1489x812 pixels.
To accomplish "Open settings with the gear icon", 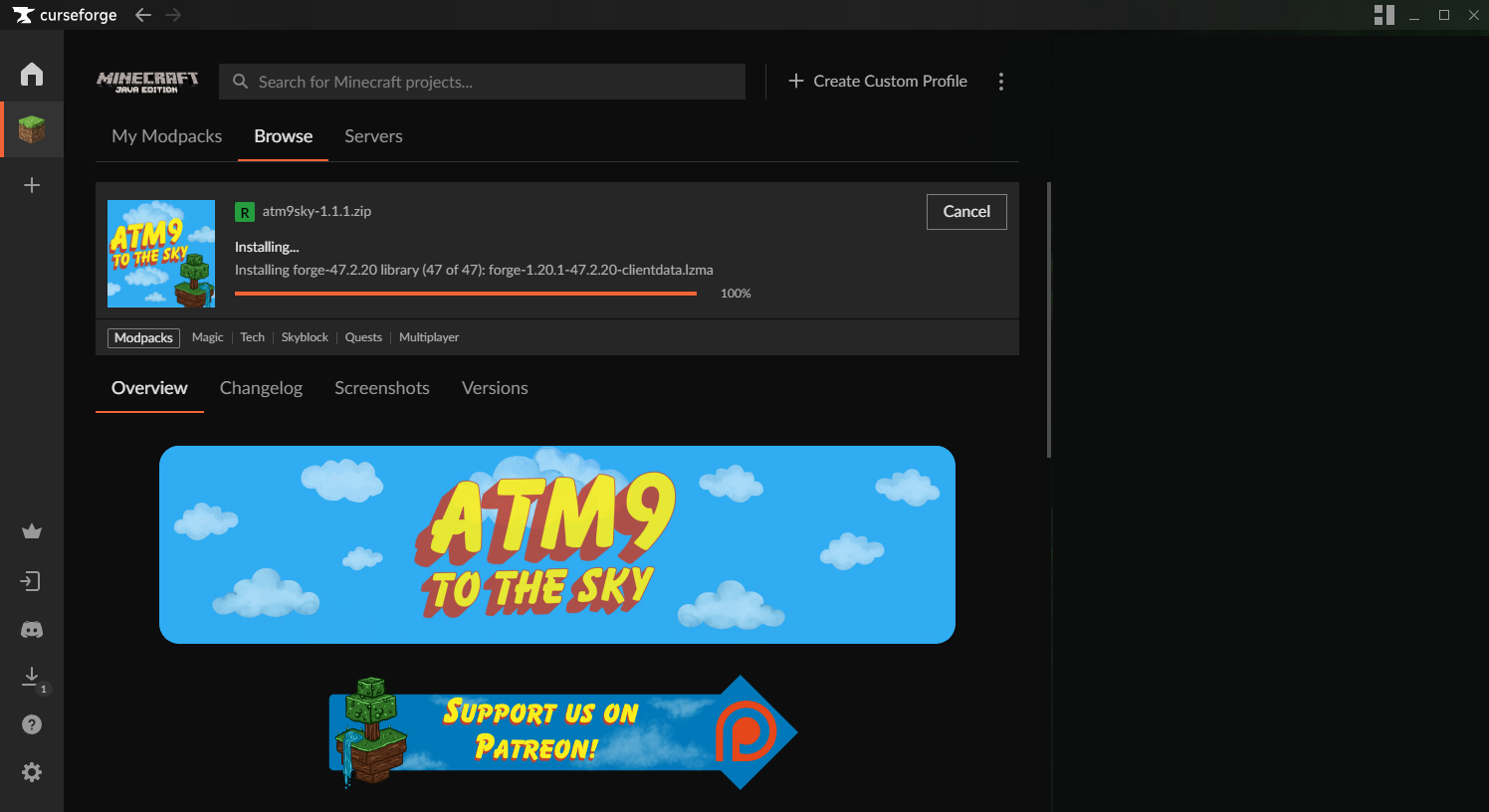I will coord(31,771).
